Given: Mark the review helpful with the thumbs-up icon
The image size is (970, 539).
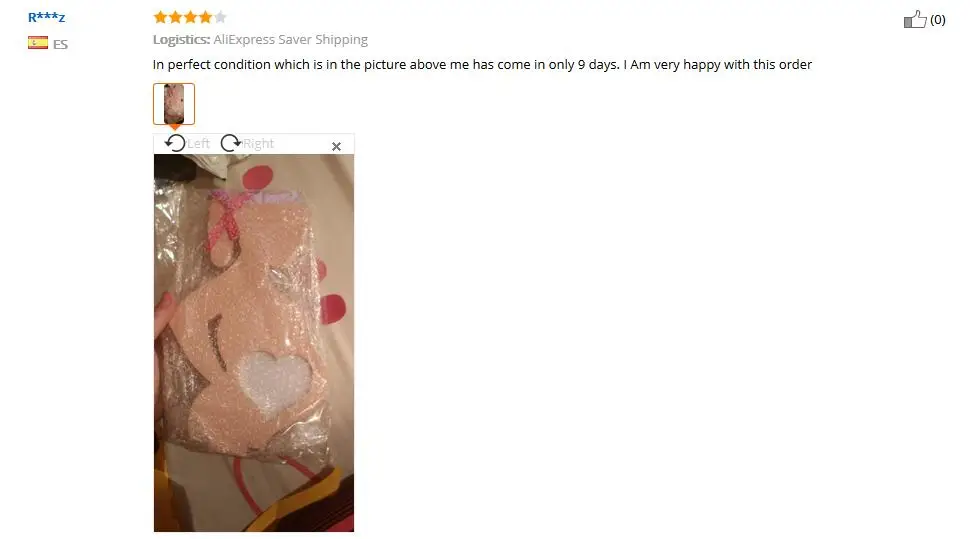Looking at the screenshot, I should (915, 20).
